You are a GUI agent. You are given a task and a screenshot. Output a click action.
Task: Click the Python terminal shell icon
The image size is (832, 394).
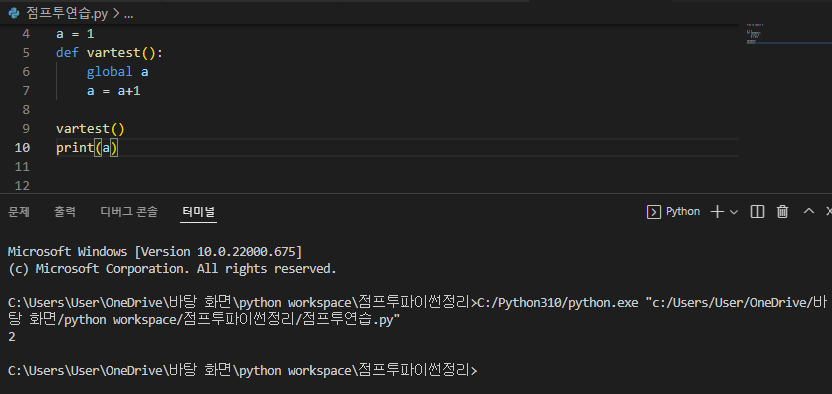(653, 212)
